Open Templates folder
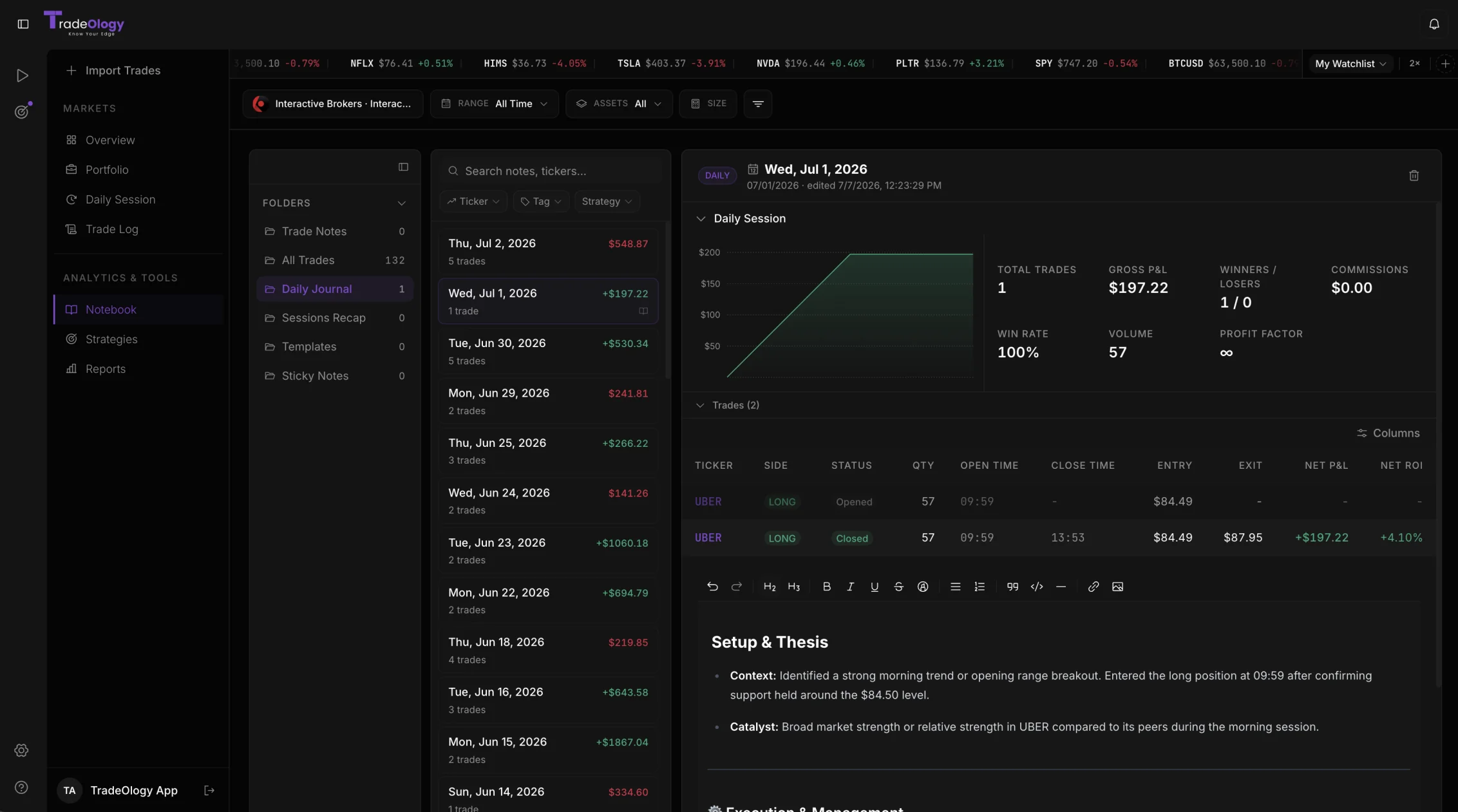Screen dimensions: 1458x812 point(335,346)
